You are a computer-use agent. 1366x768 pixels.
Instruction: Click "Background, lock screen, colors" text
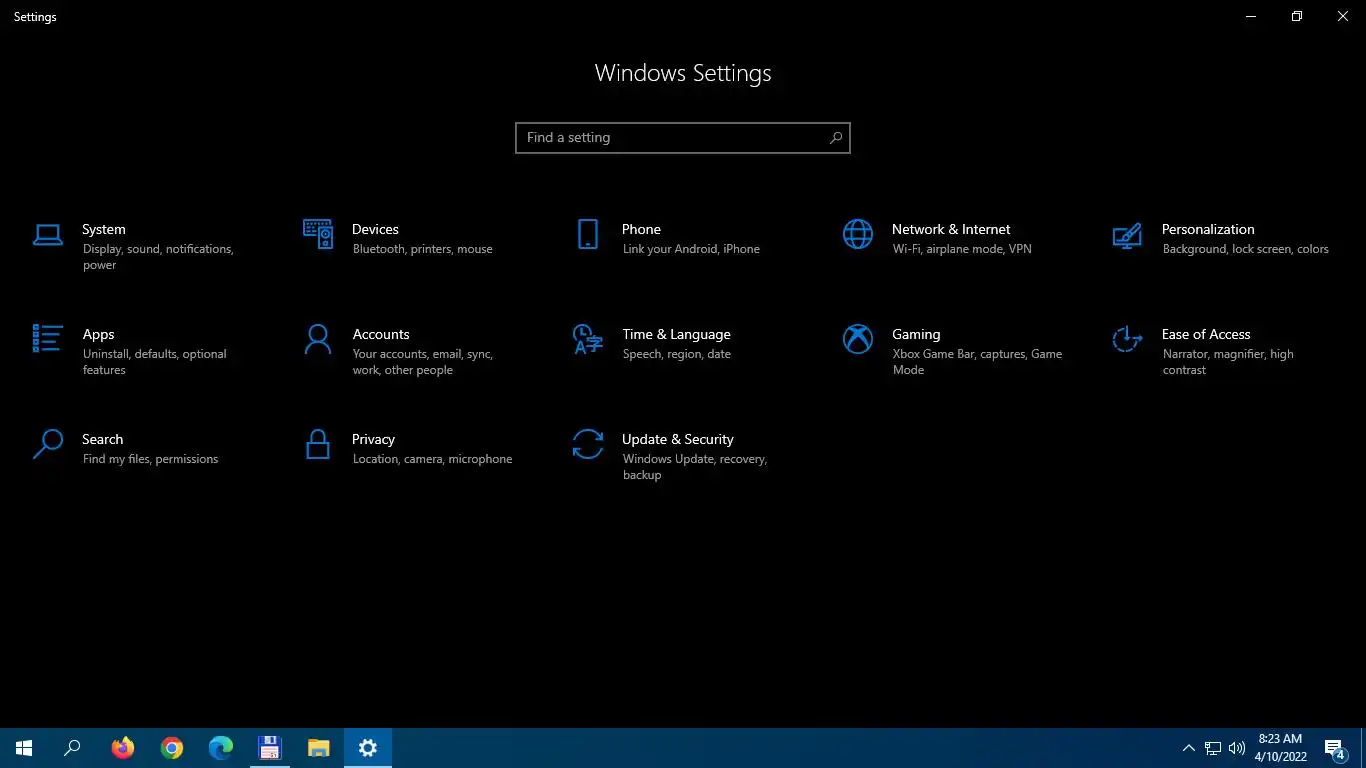coord(1245,249)
